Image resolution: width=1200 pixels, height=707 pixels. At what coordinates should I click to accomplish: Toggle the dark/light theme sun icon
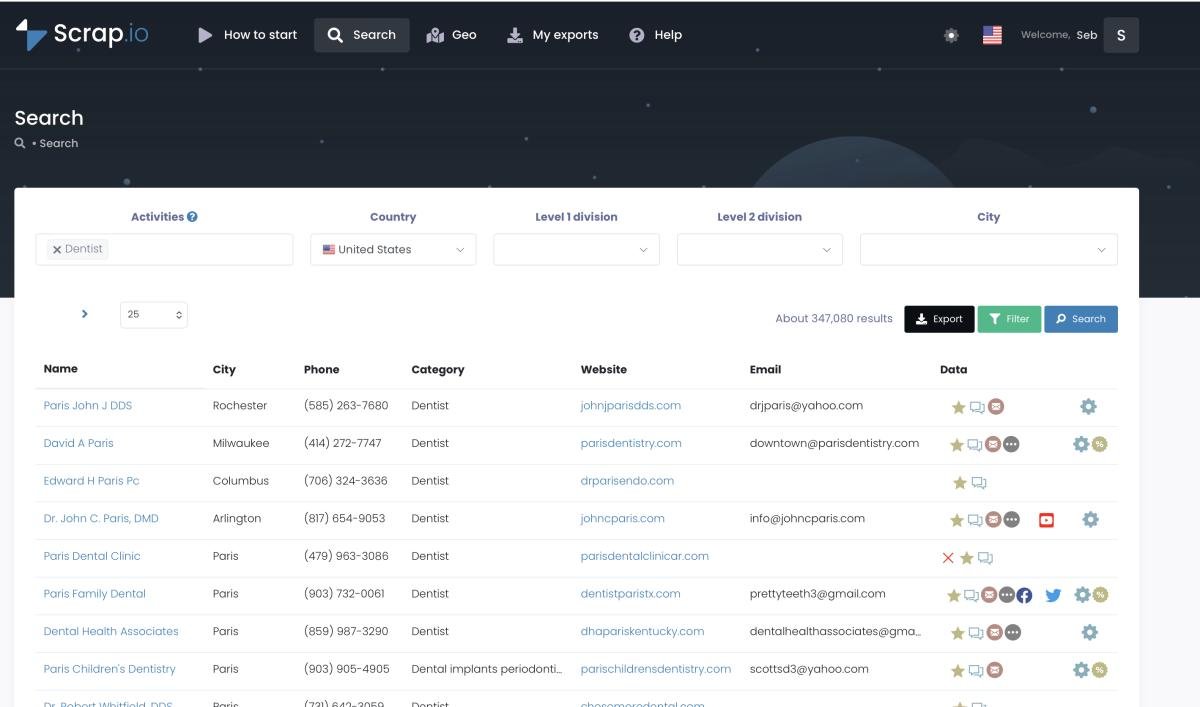click(x=951, y=35)
